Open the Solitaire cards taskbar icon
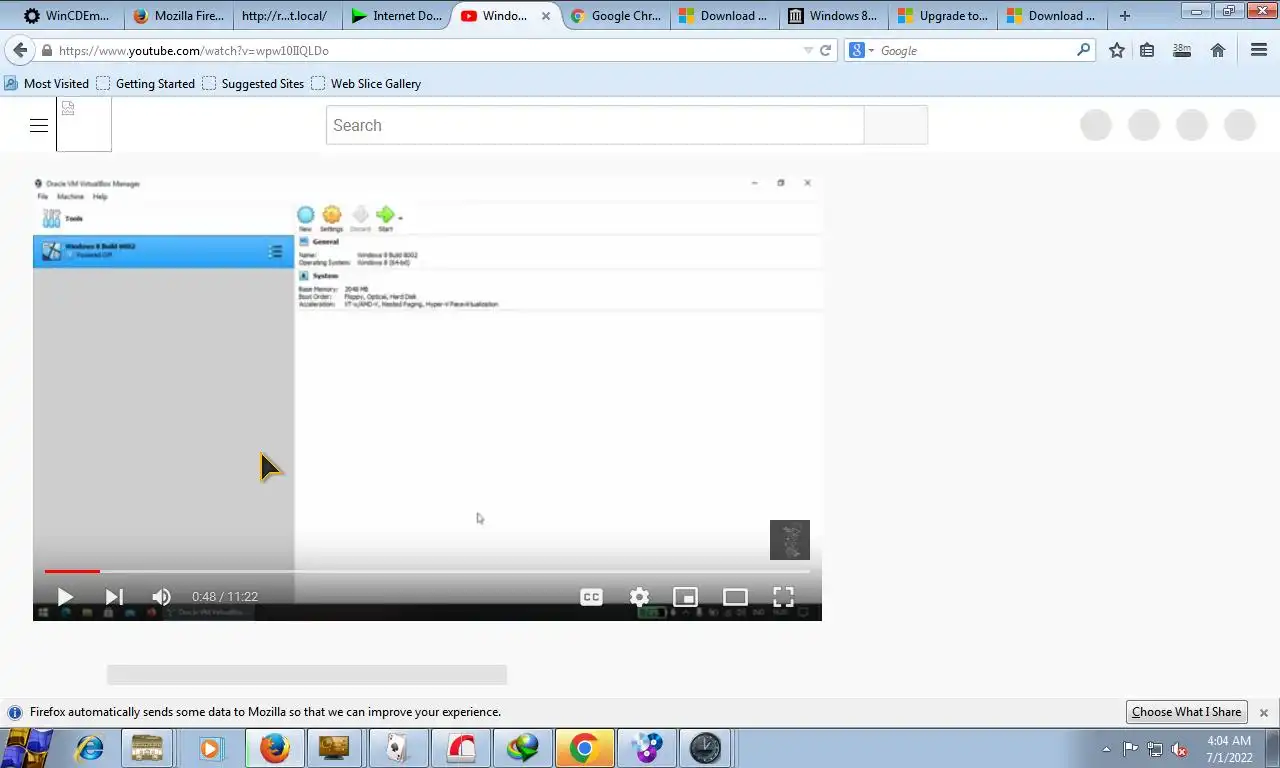Screen dimensions: 1280x768 click(x=398, y=748)
